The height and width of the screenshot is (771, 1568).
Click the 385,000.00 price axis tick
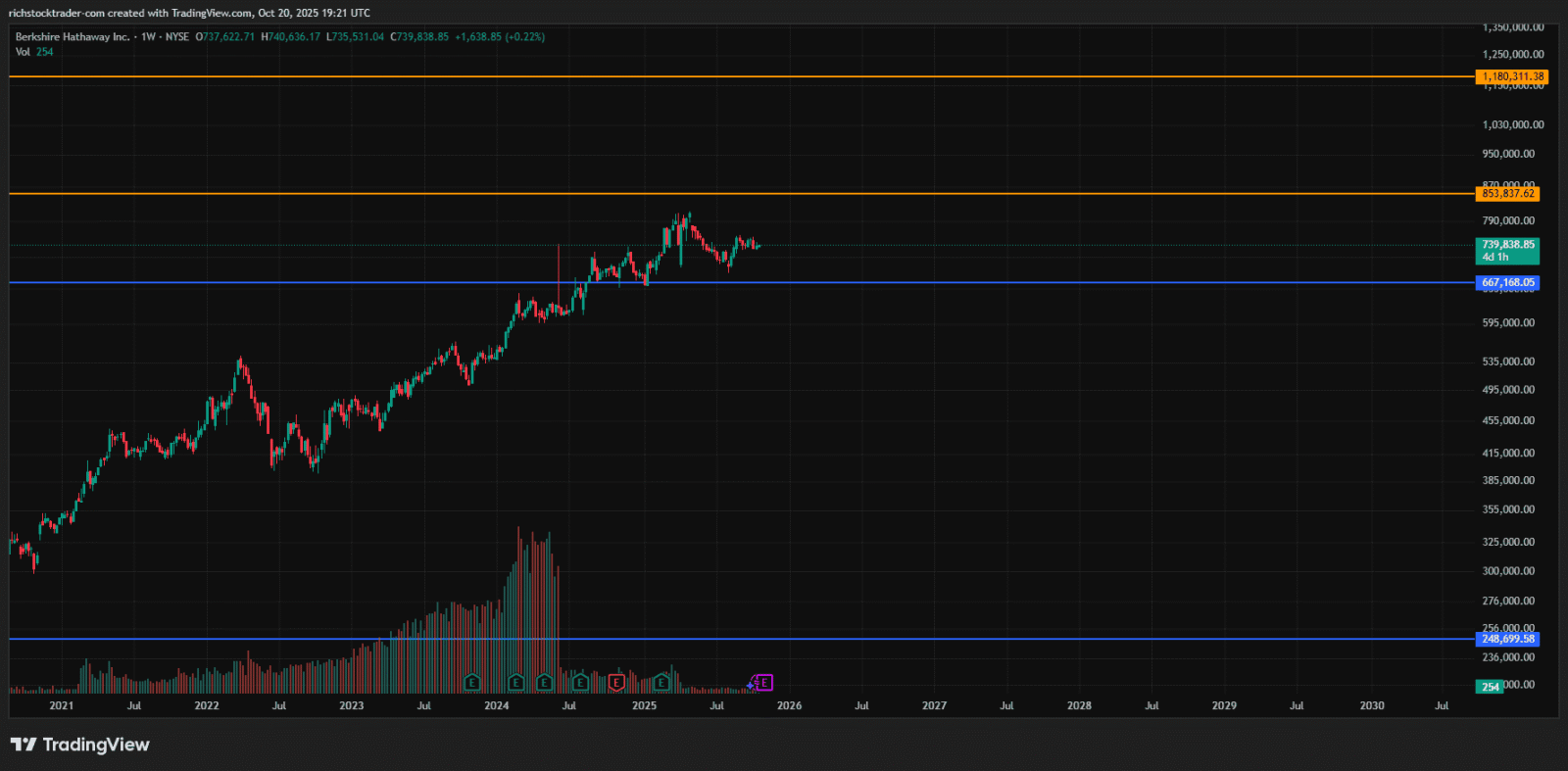(x=1509, y=481)
